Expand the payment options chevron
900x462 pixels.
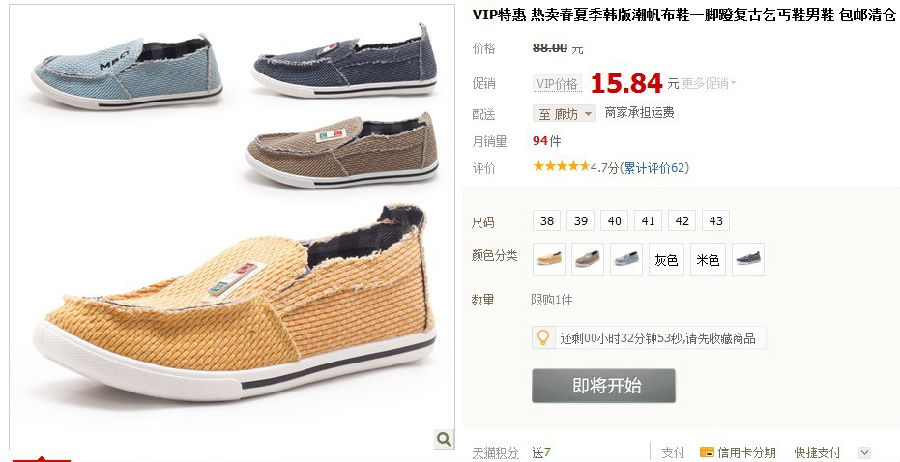864,452
